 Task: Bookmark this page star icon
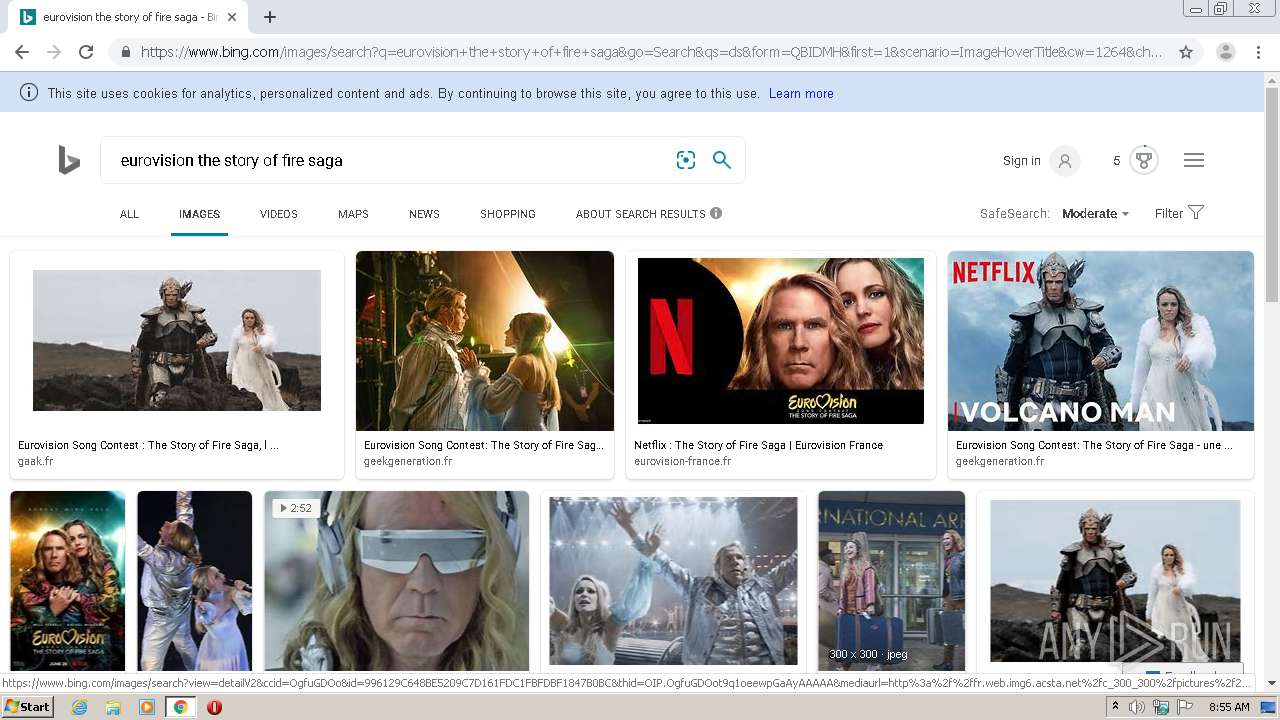[1186, 52]
